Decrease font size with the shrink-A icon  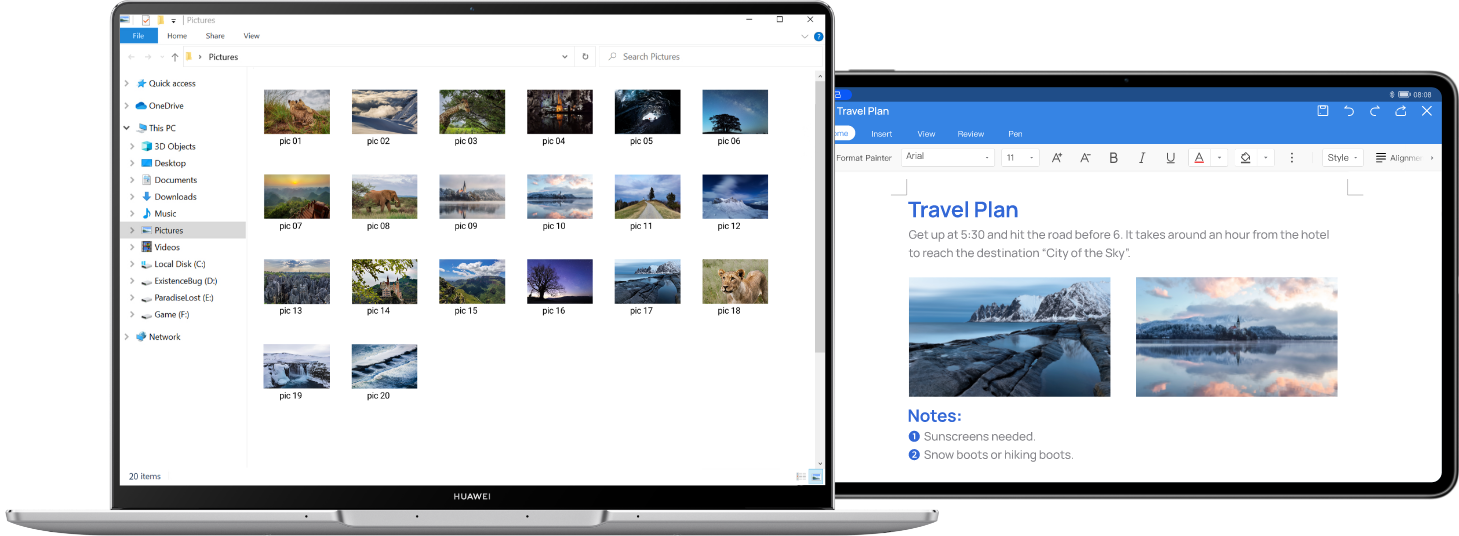tap(1084, 158)
